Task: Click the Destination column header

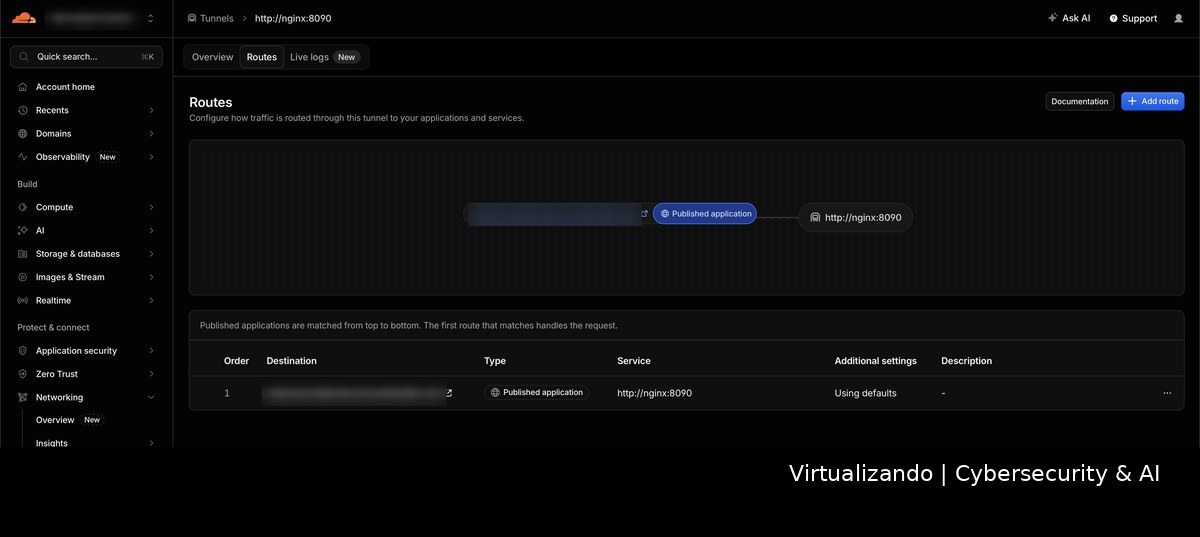Action: click(x=292, y=361)
